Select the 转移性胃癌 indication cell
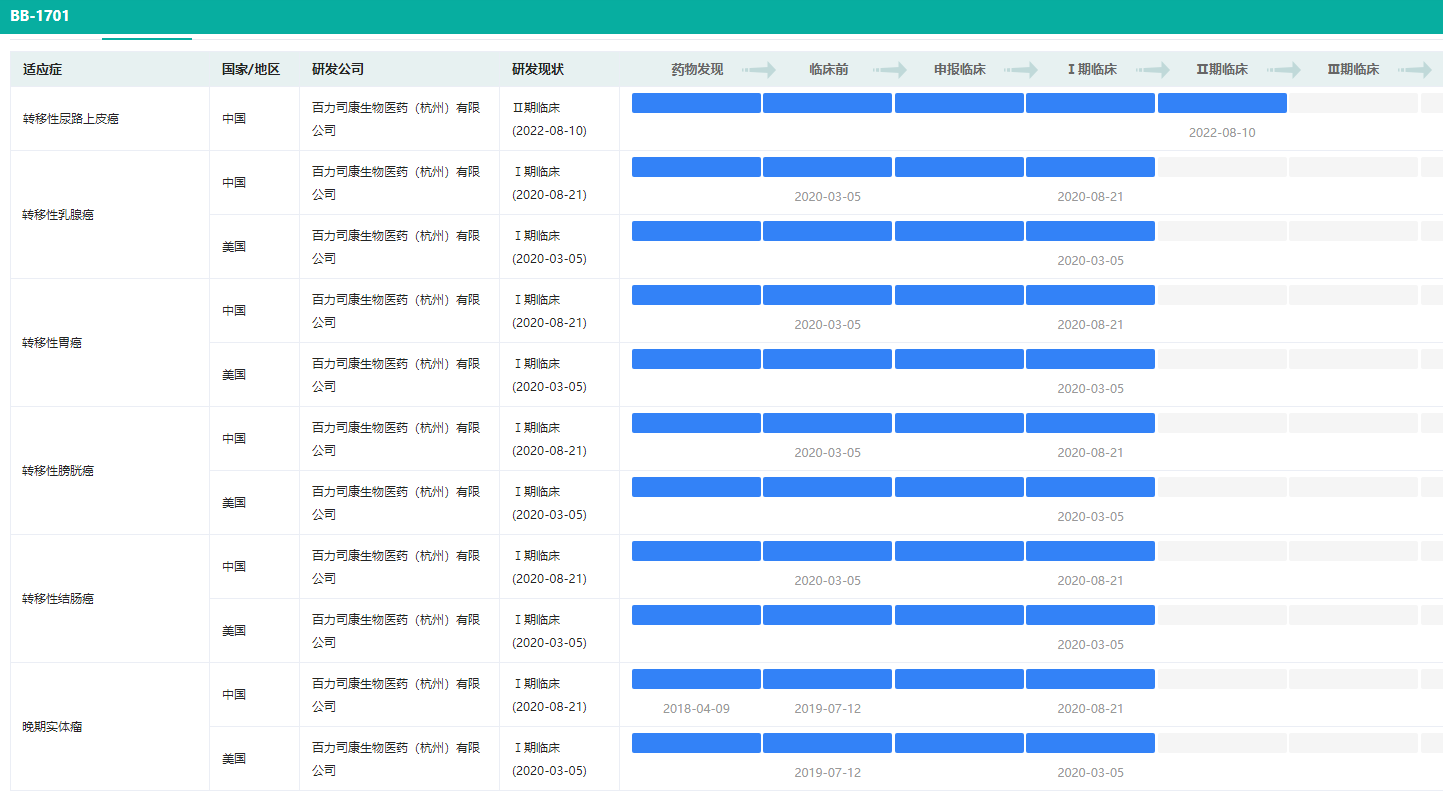The image size is (1443, 791). point(52,343)
